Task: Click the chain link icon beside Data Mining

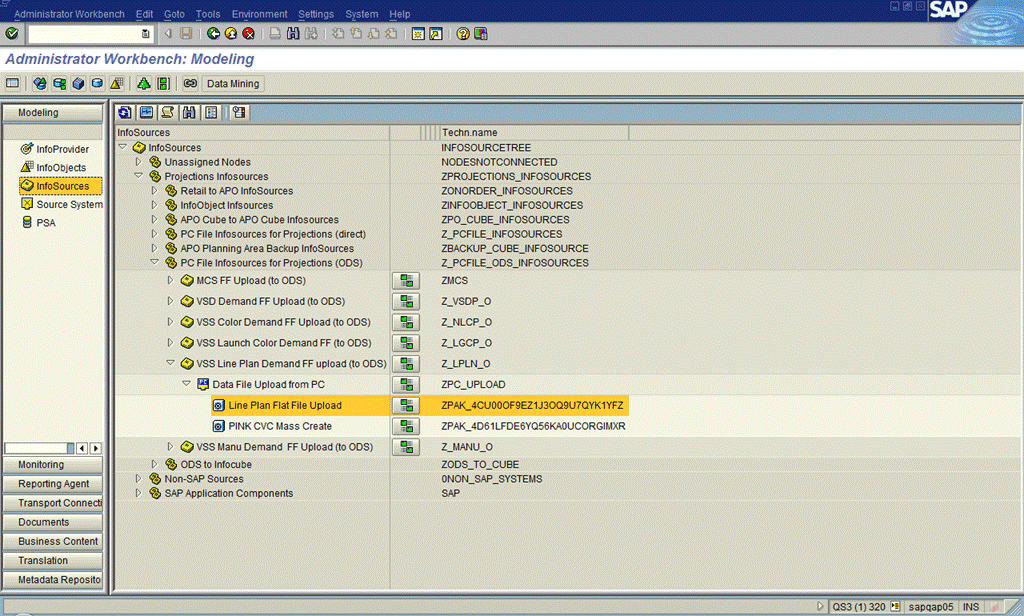Action: point(190,83)
